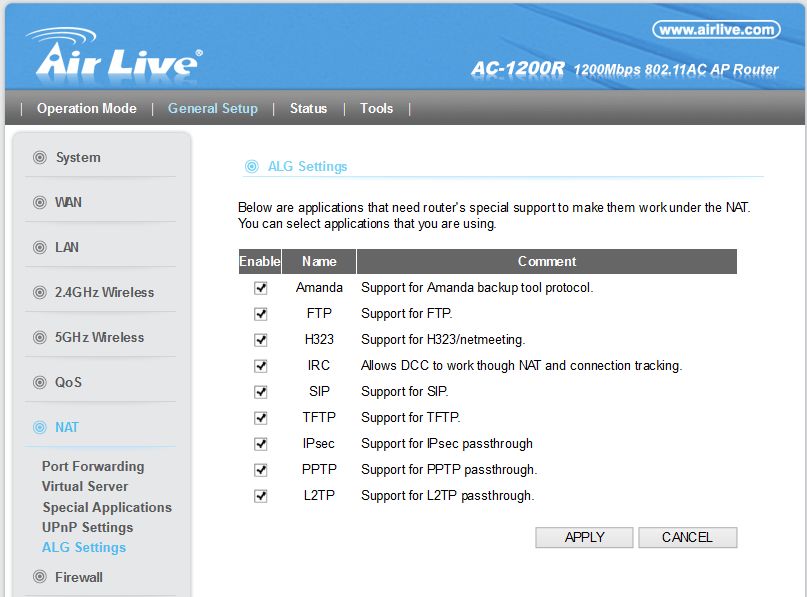This screenshot has height=597, width=807.
Task: Toggle the L2TP passthrough checkbox
Action: pos(261,496)
